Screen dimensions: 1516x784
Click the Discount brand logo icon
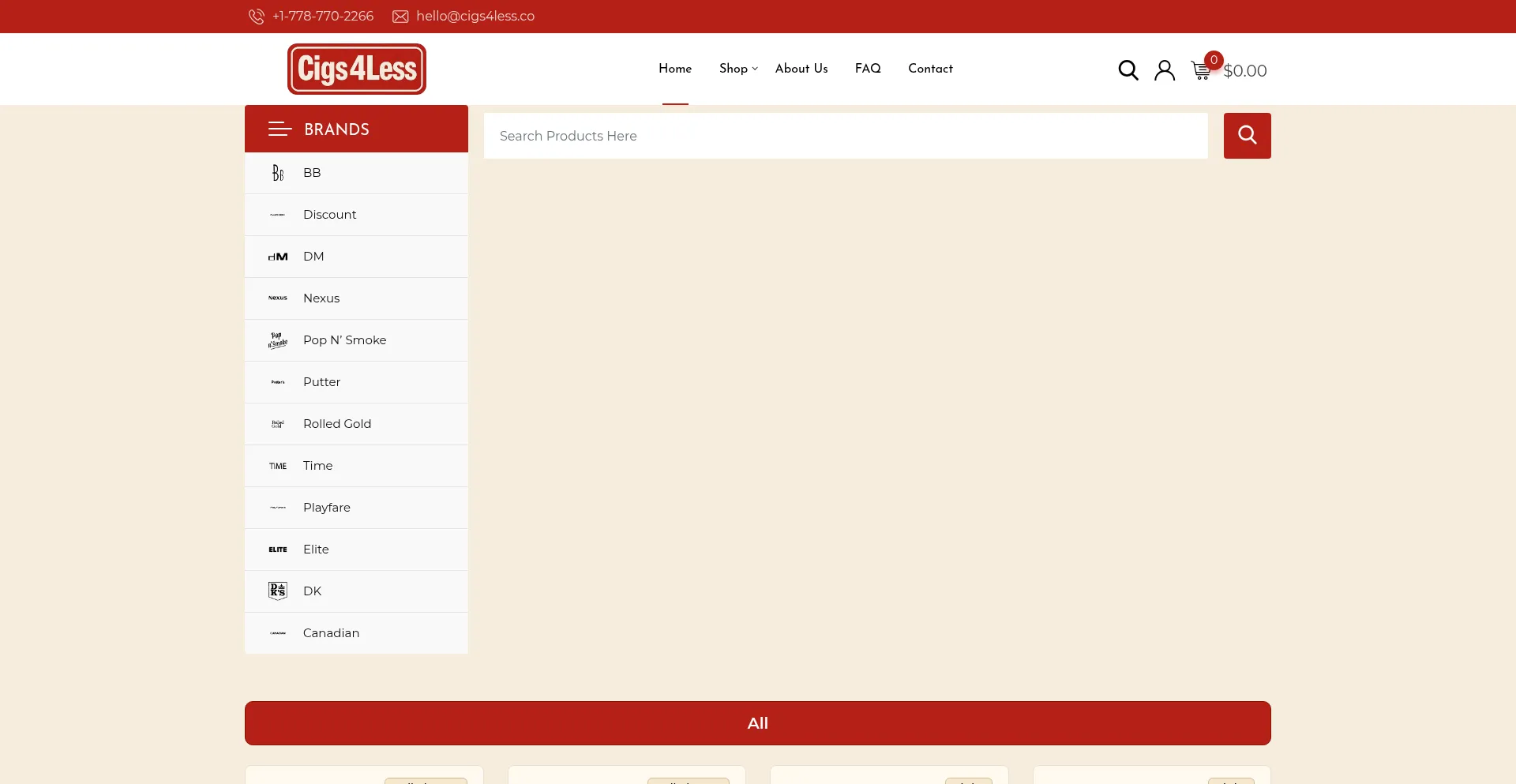tap(278, 215)
